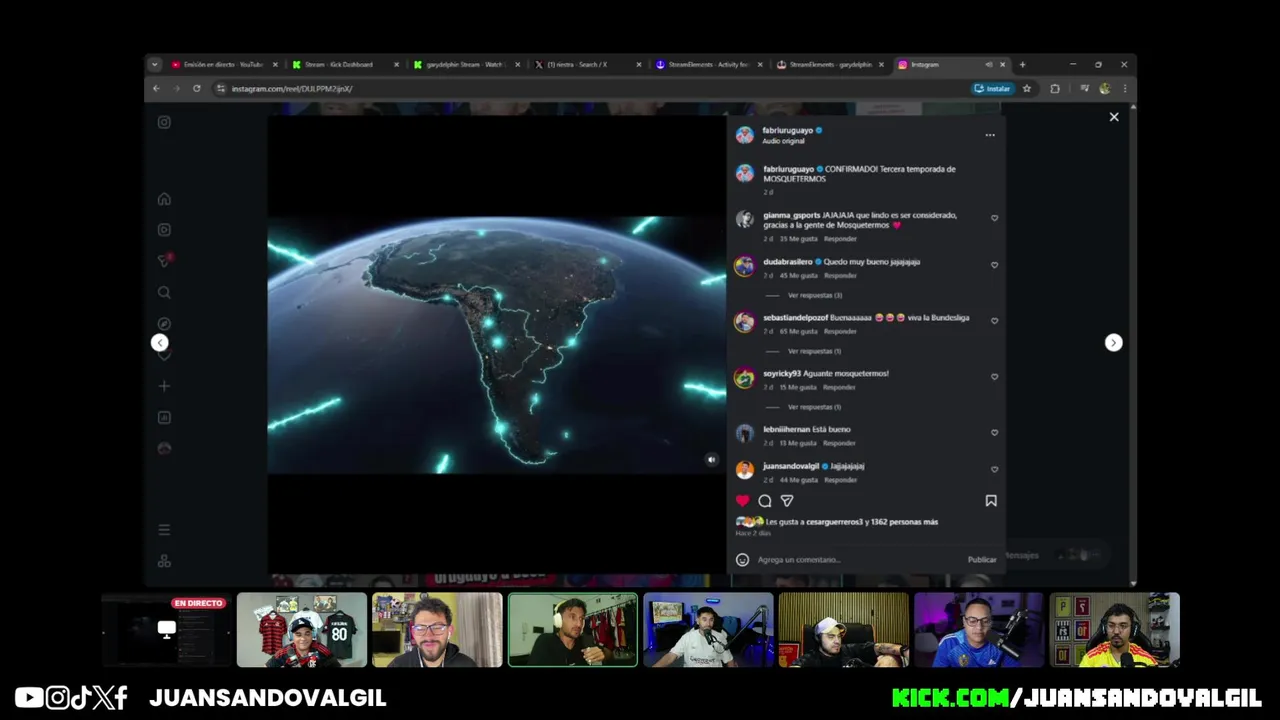Close the reel viewer with the X

pos(1114,117)
